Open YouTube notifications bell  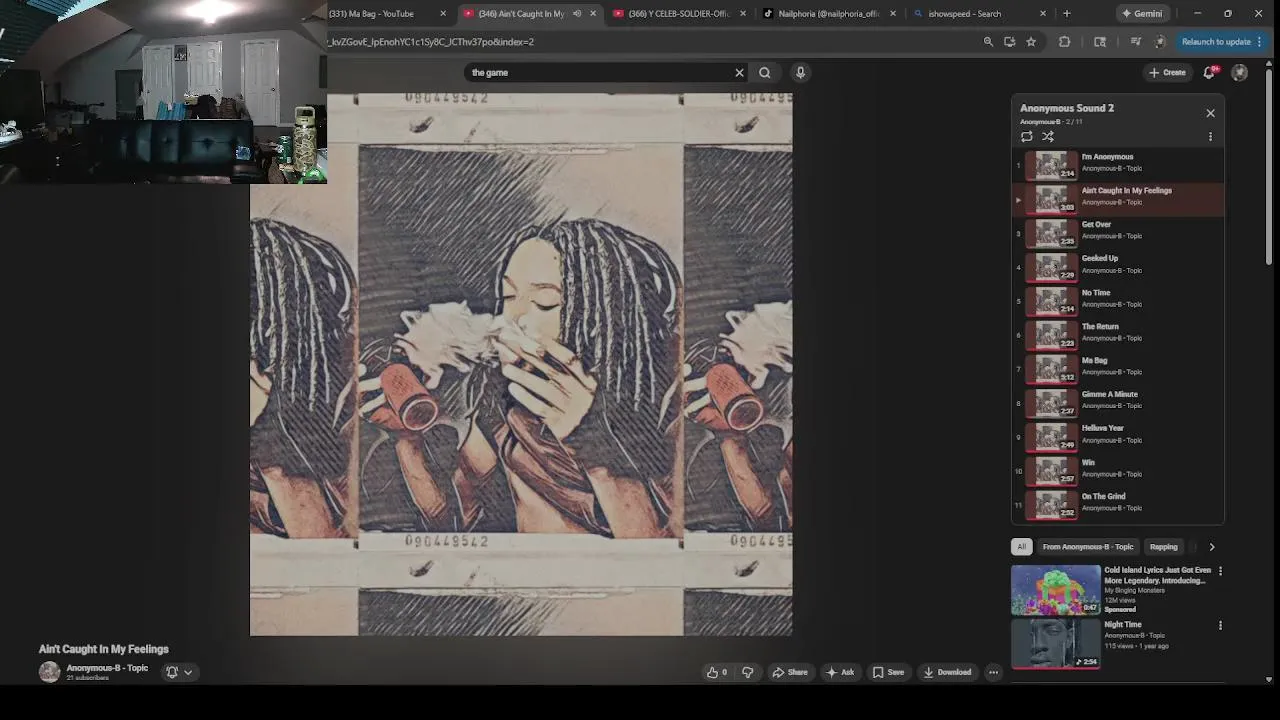coord(1210,72)
